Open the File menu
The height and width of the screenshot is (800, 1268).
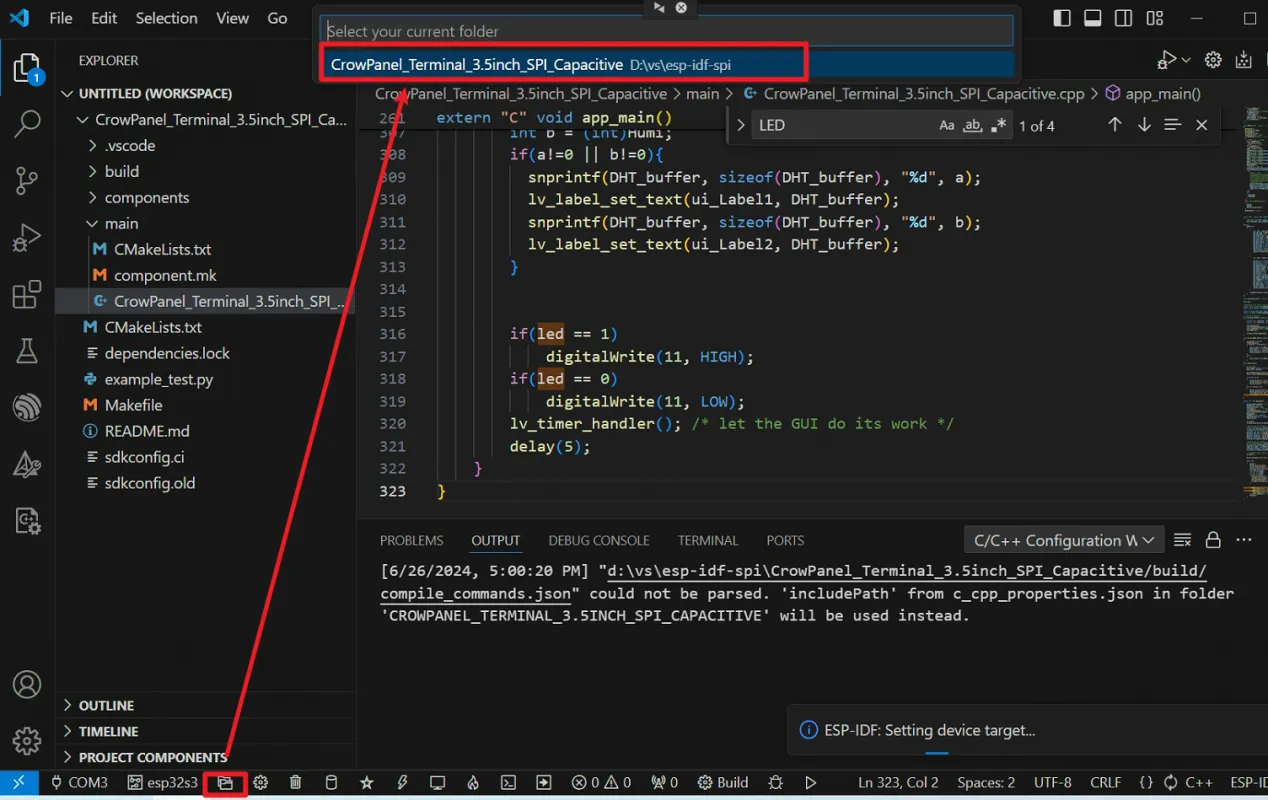[61, 18]
